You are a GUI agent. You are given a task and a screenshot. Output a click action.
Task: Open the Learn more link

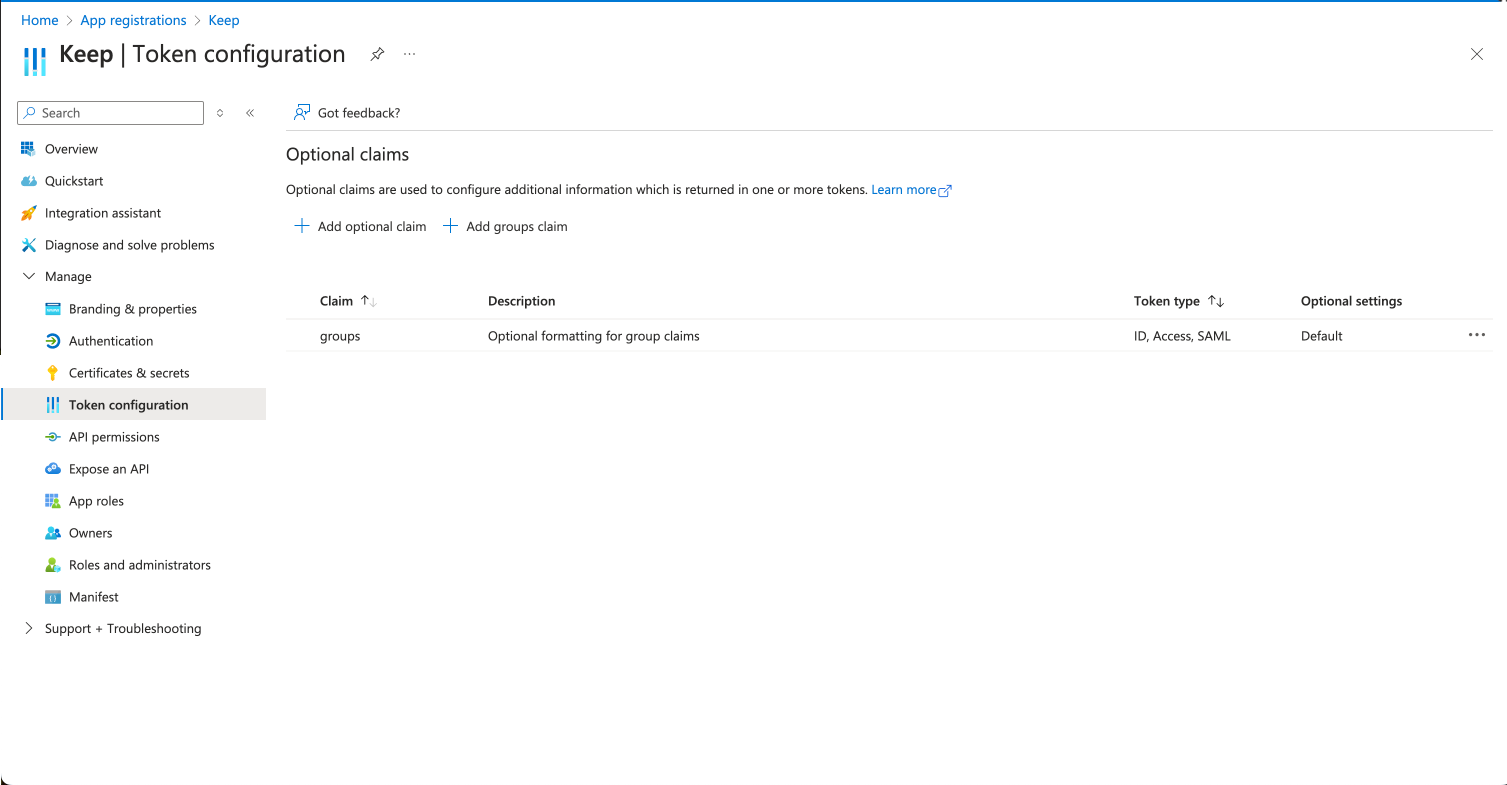(x=911, y=190)
